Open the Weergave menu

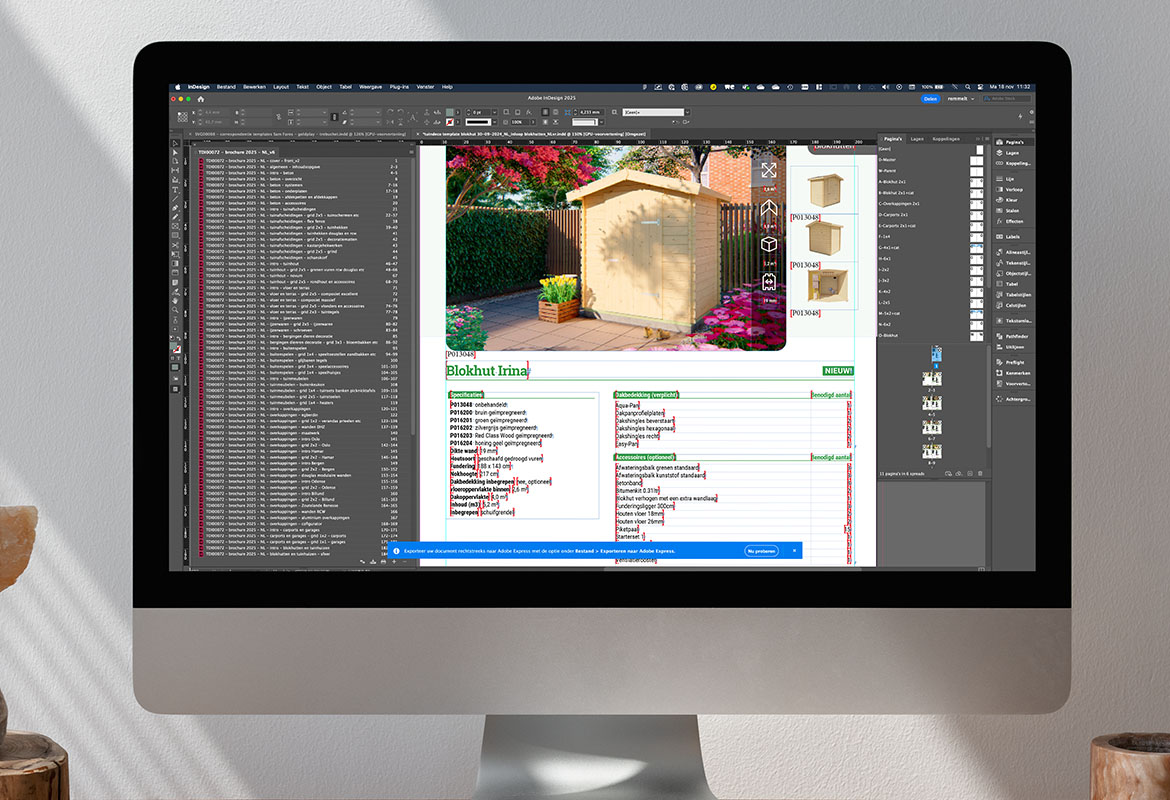370,87
